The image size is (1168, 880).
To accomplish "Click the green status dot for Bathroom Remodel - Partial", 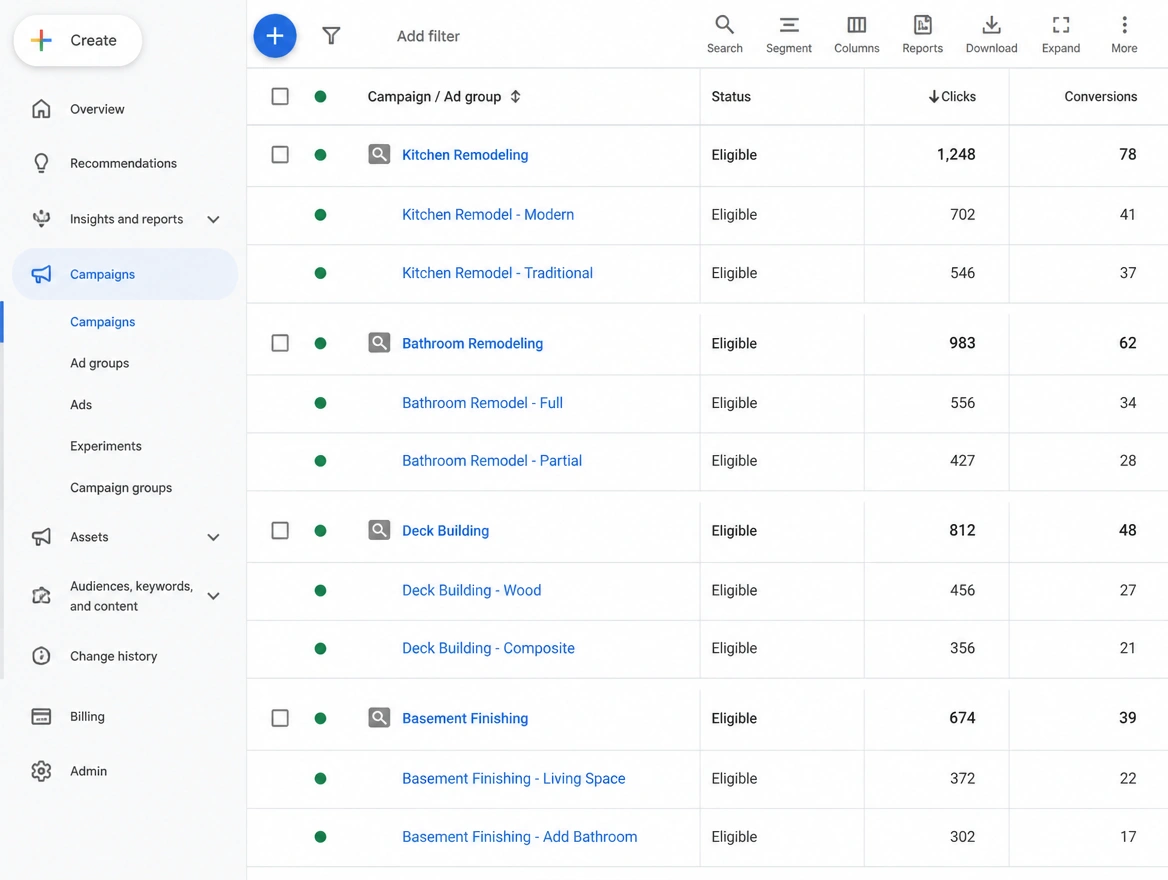I will pyautogui.click(x=320, y=460).
